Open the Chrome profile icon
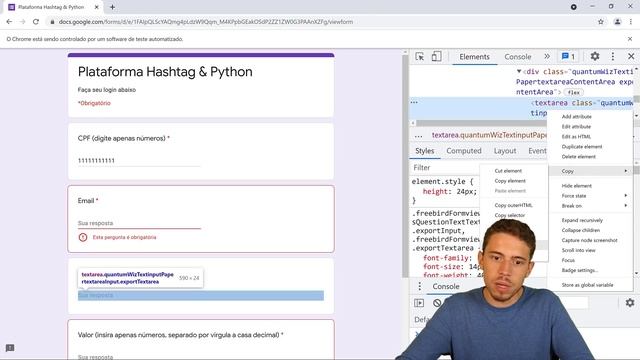The image size is (640, 360). click(x=618, y=22)
